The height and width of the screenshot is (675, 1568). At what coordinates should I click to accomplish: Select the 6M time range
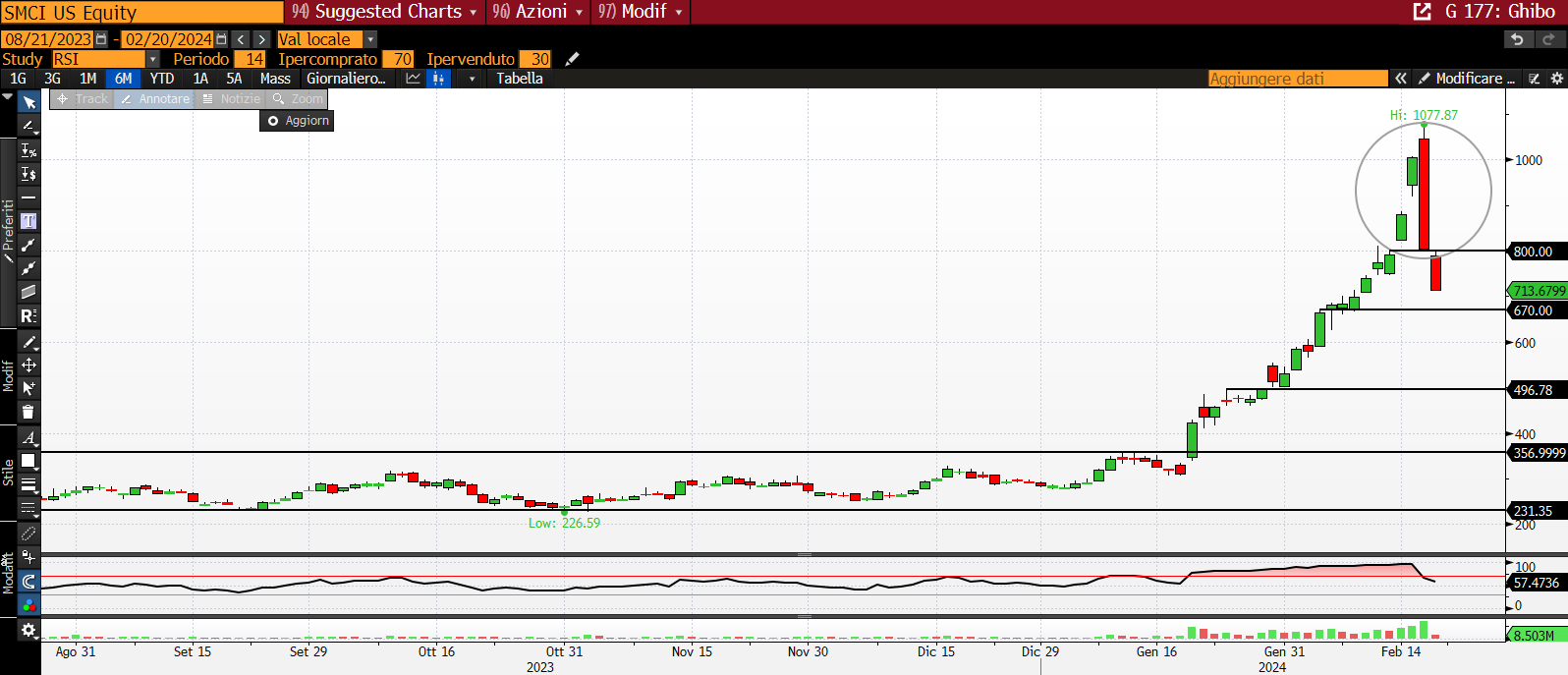123,79
